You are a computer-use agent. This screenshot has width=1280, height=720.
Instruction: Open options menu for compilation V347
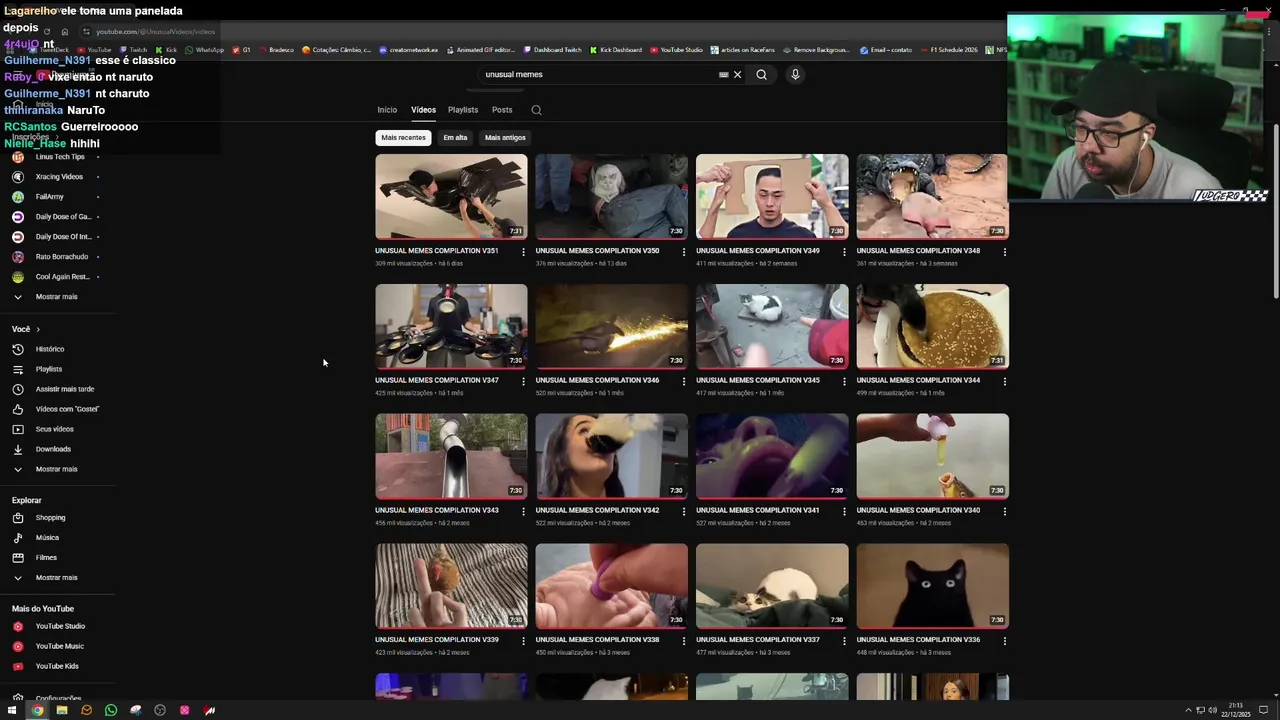523,381
